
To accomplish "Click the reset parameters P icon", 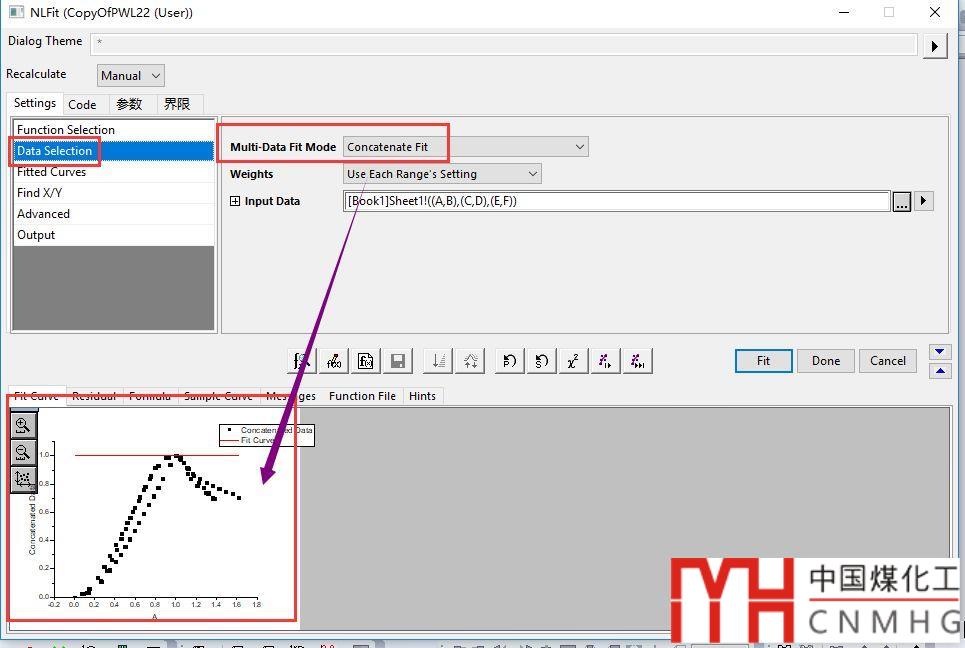I will click(x=510, y=361).
